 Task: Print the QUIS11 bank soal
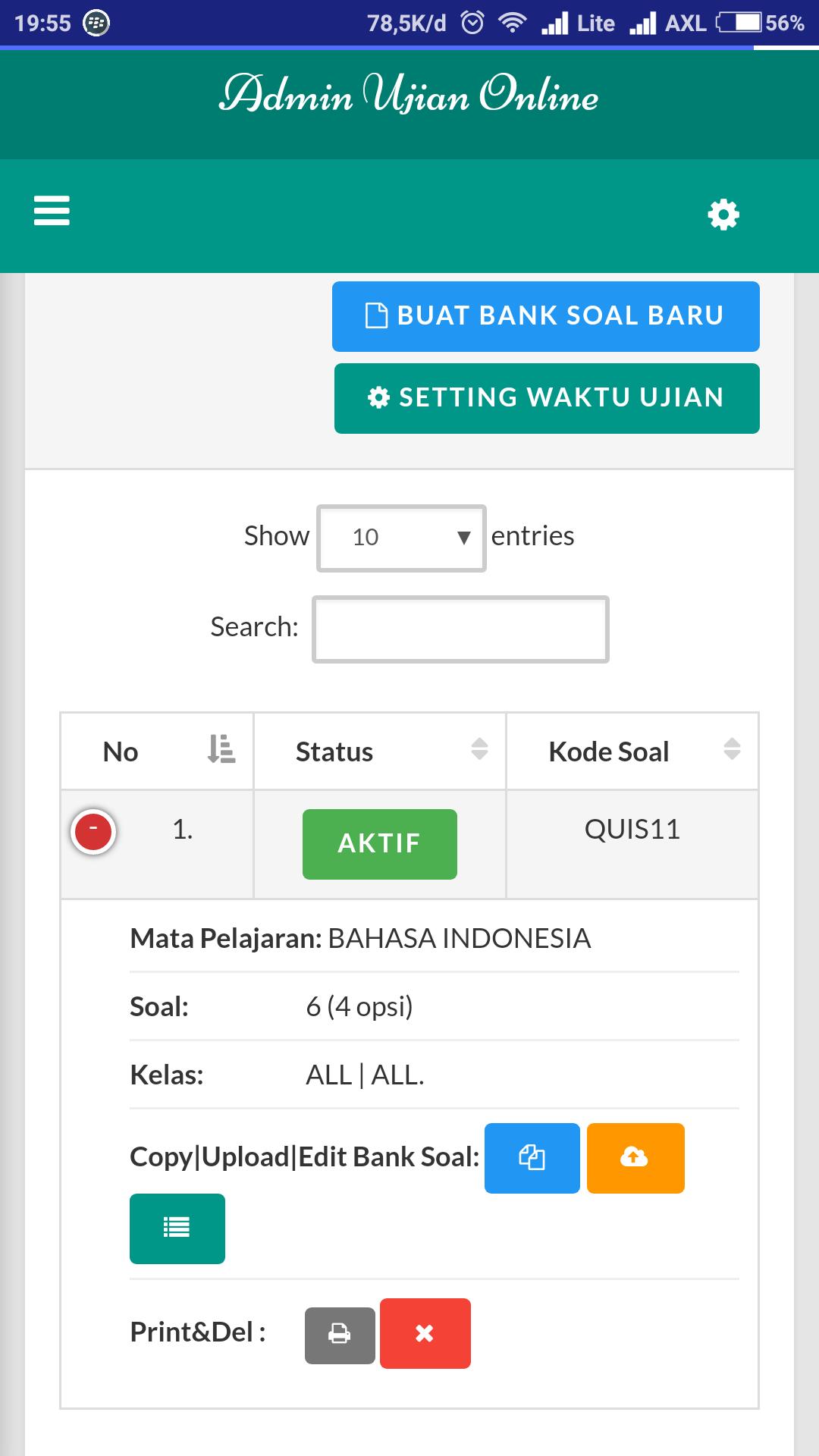340,1335
